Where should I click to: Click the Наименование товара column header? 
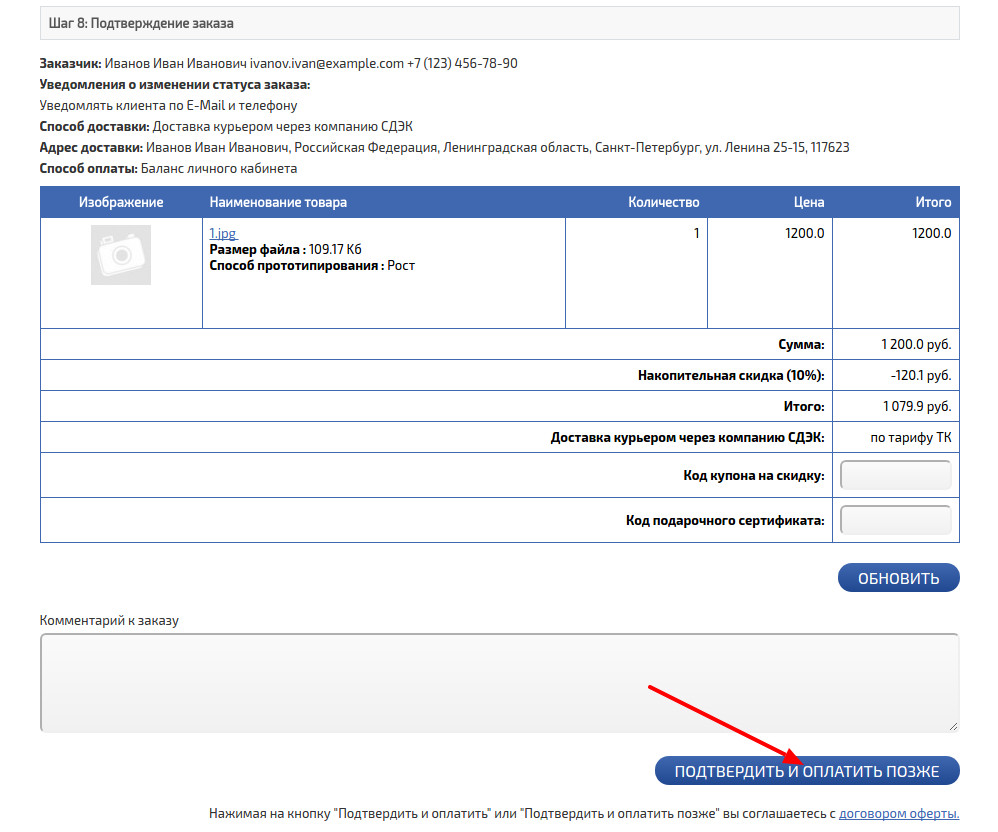pyautogui.click(x=279, y=202)
